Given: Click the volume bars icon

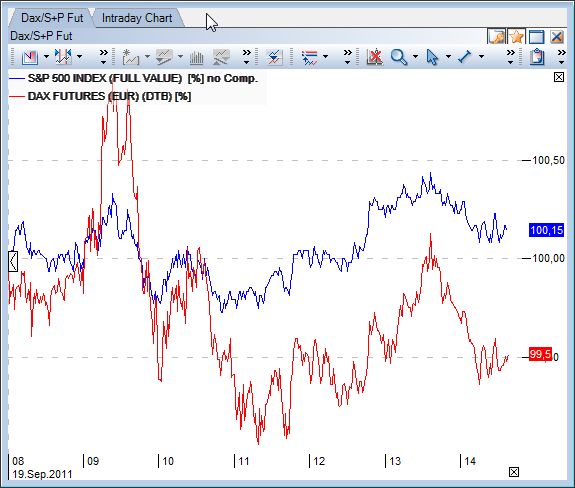Looking at the screenshot, I should point(196,58).
